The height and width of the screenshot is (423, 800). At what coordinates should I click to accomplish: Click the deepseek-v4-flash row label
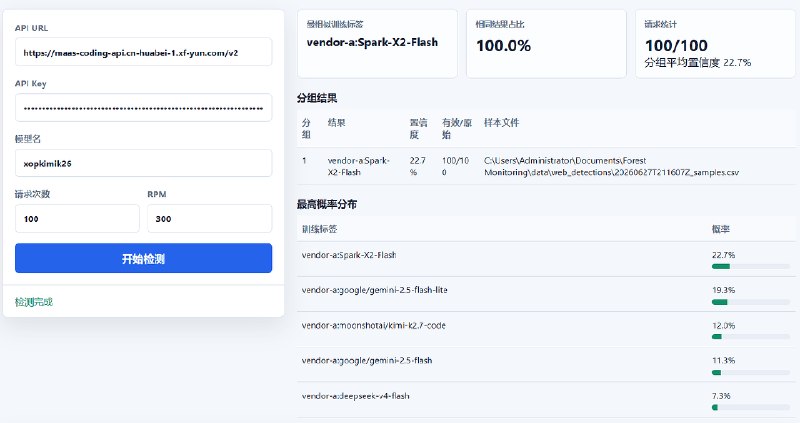355,395
